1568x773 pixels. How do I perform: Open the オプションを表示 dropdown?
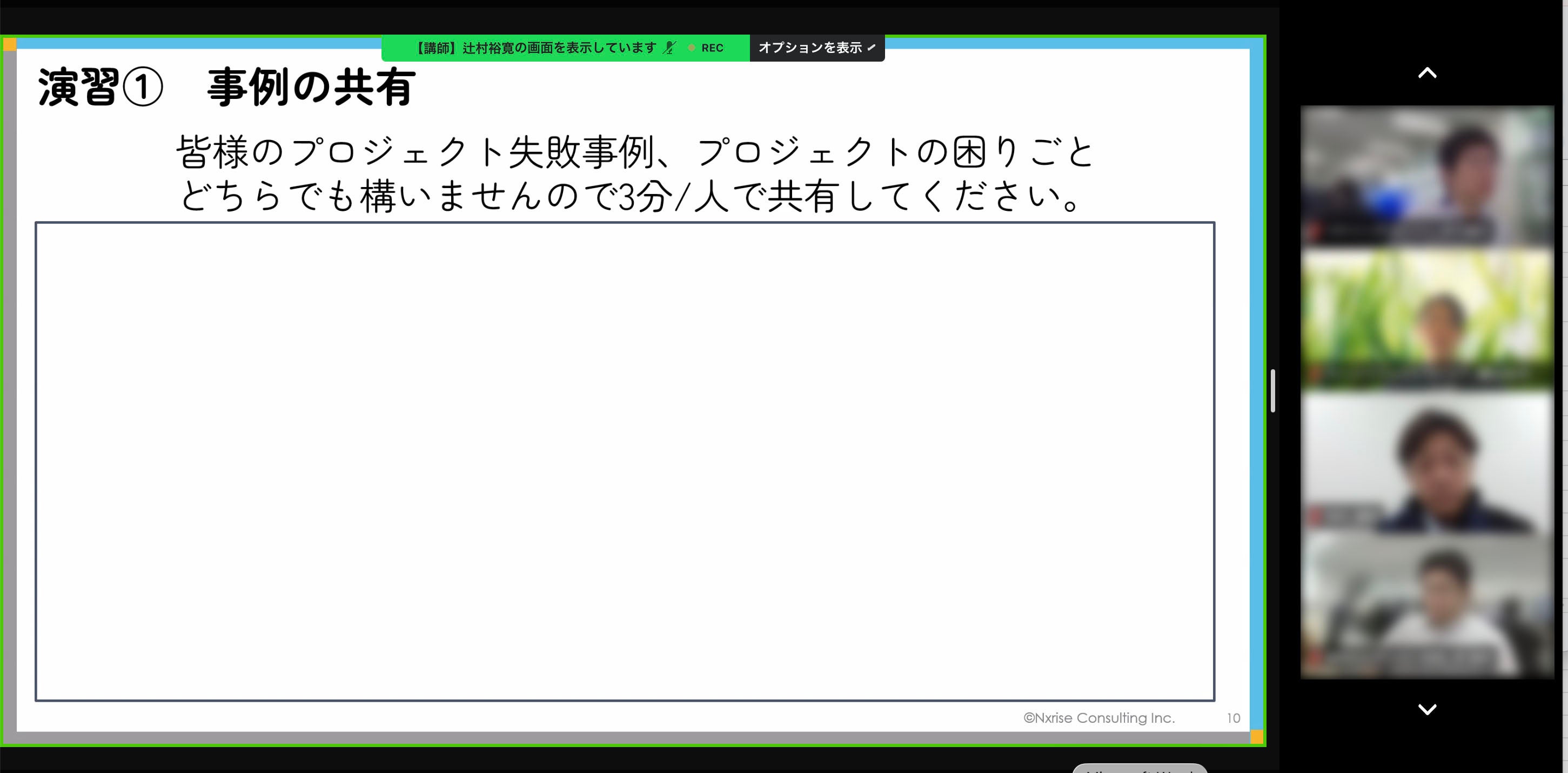(x=816, y=48)
